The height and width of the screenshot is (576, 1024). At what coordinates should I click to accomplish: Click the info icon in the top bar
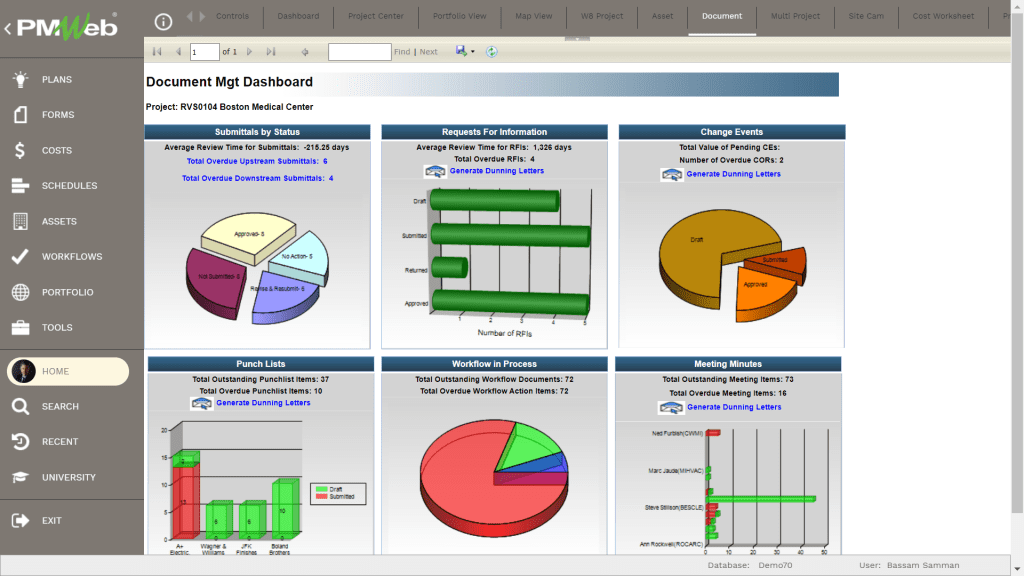pyautogui.click(x=164, y=20)
